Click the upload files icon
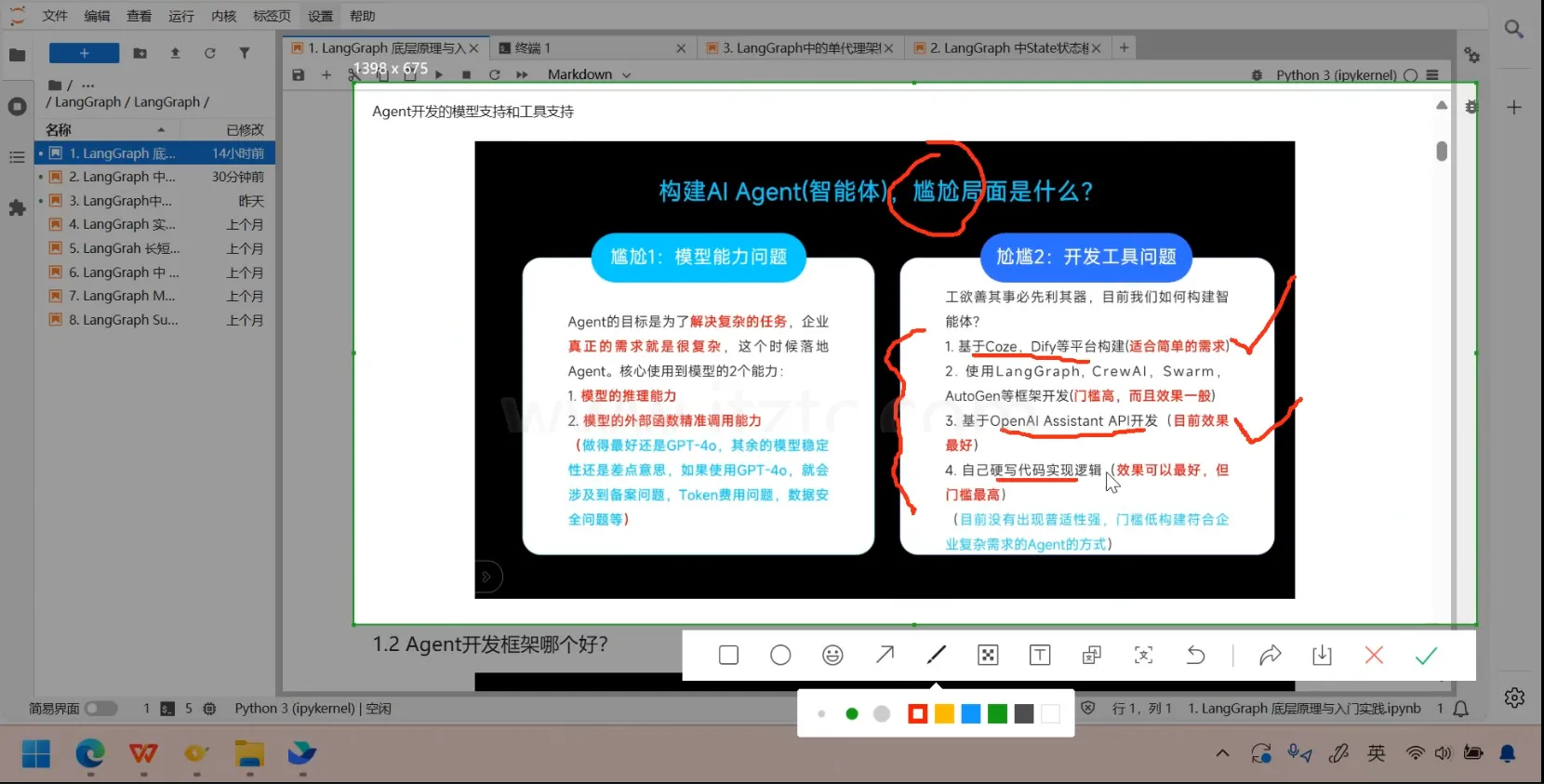The width and height of the screenshot is (1544, 784). (x=175, y=53)
